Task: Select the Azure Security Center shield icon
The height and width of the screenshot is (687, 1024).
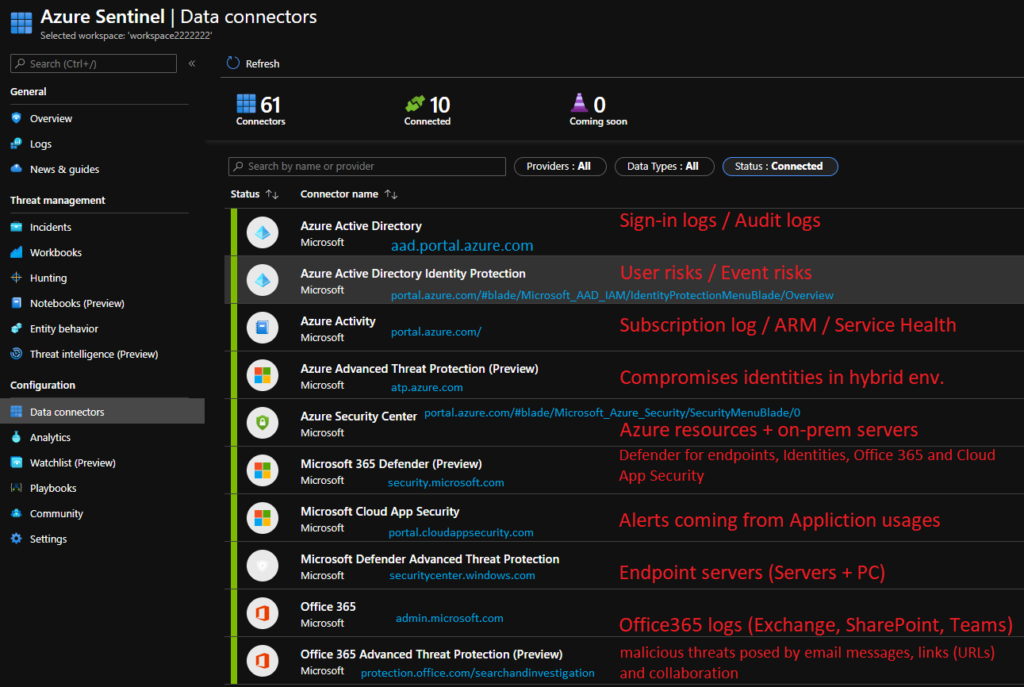Action: tap(263, 423)
